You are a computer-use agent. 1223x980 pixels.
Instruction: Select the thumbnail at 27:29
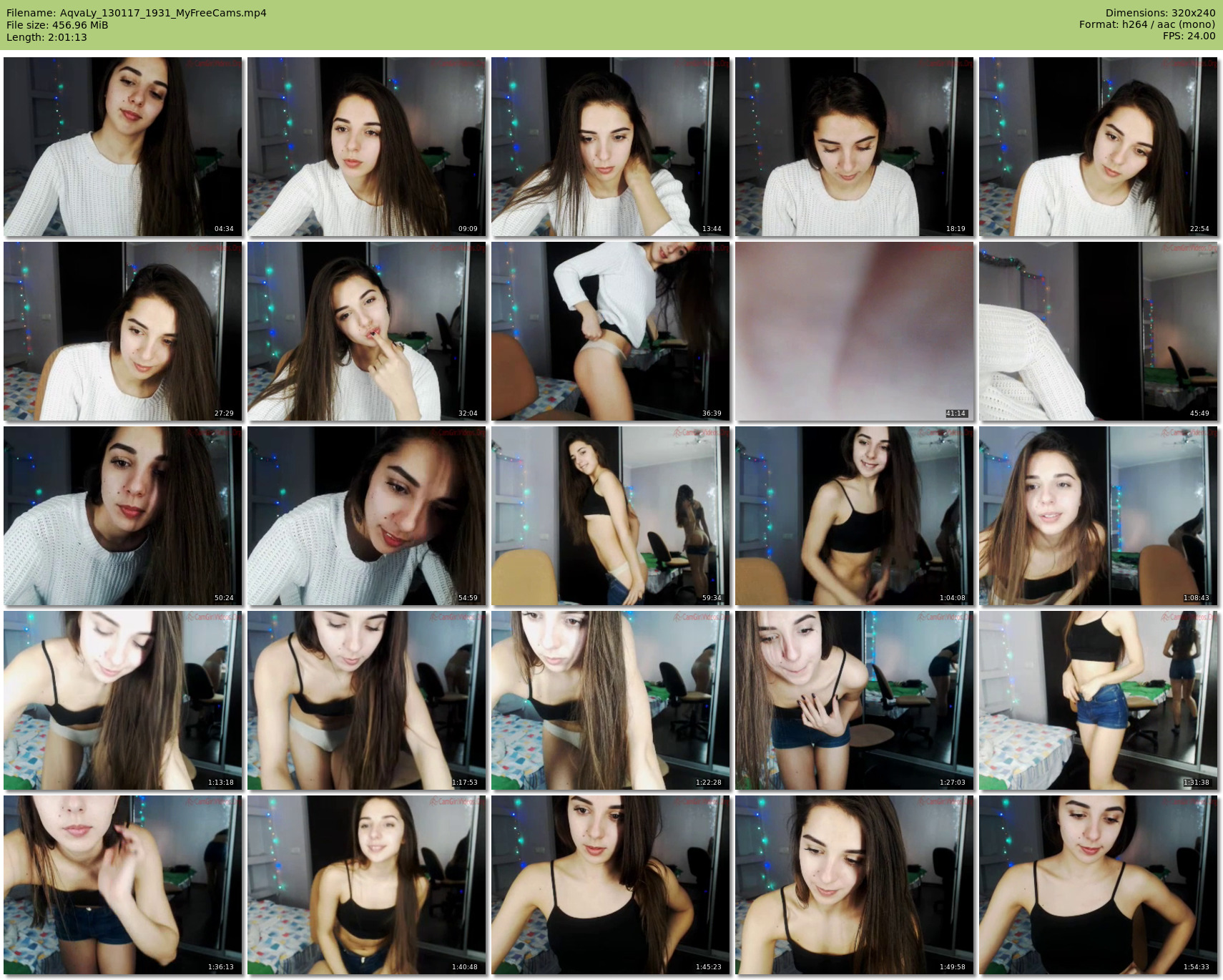pyautogui.click(x=123, y=331)
